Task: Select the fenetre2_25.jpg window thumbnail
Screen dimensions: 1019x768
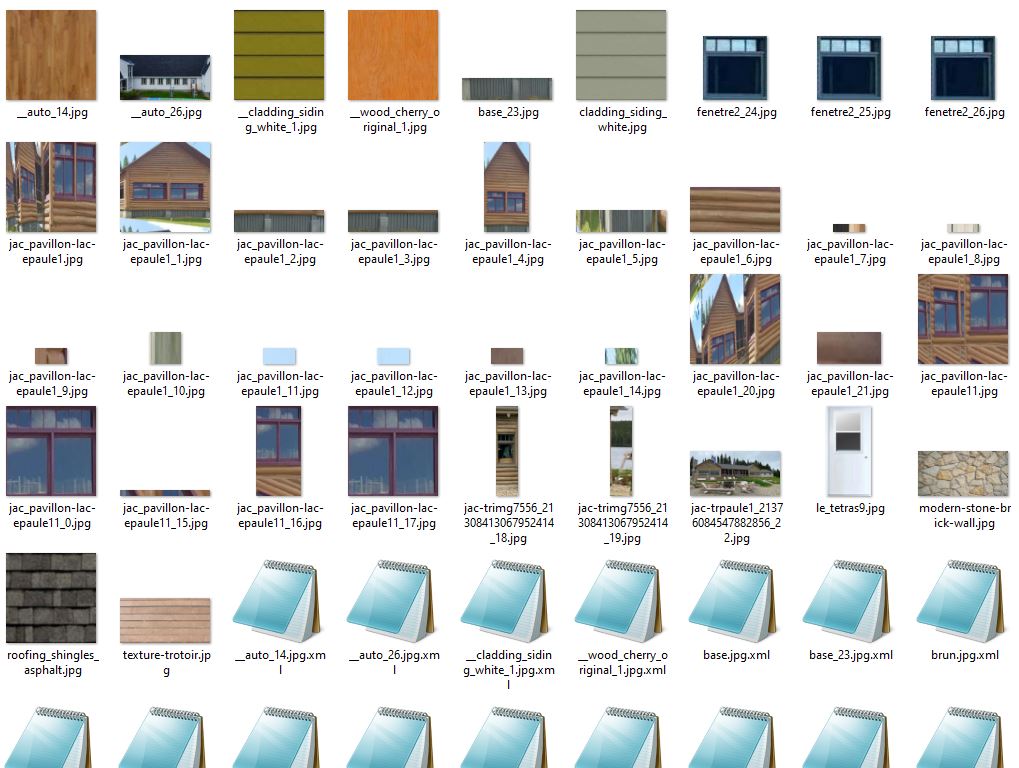Action: [849, 68]
